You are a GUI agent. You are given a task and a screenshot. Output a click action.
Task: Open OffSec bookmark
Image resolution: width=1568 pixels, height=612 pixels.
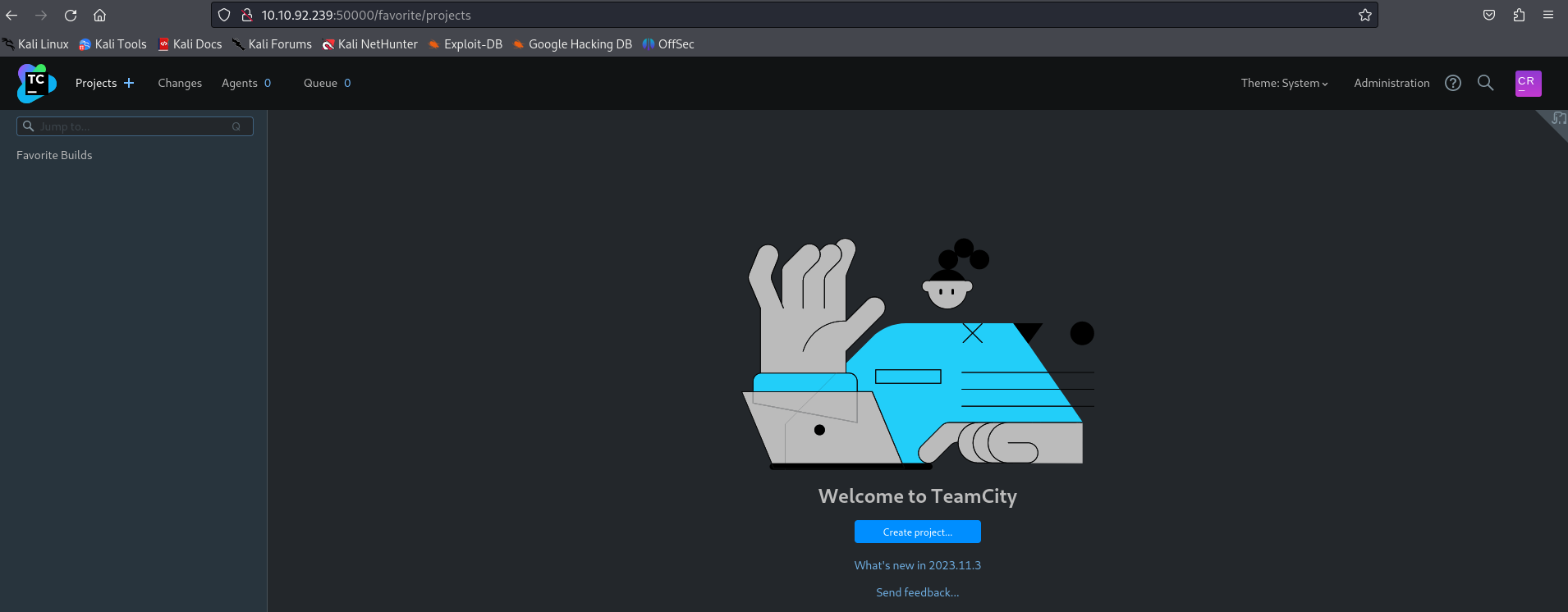point(668,44)
